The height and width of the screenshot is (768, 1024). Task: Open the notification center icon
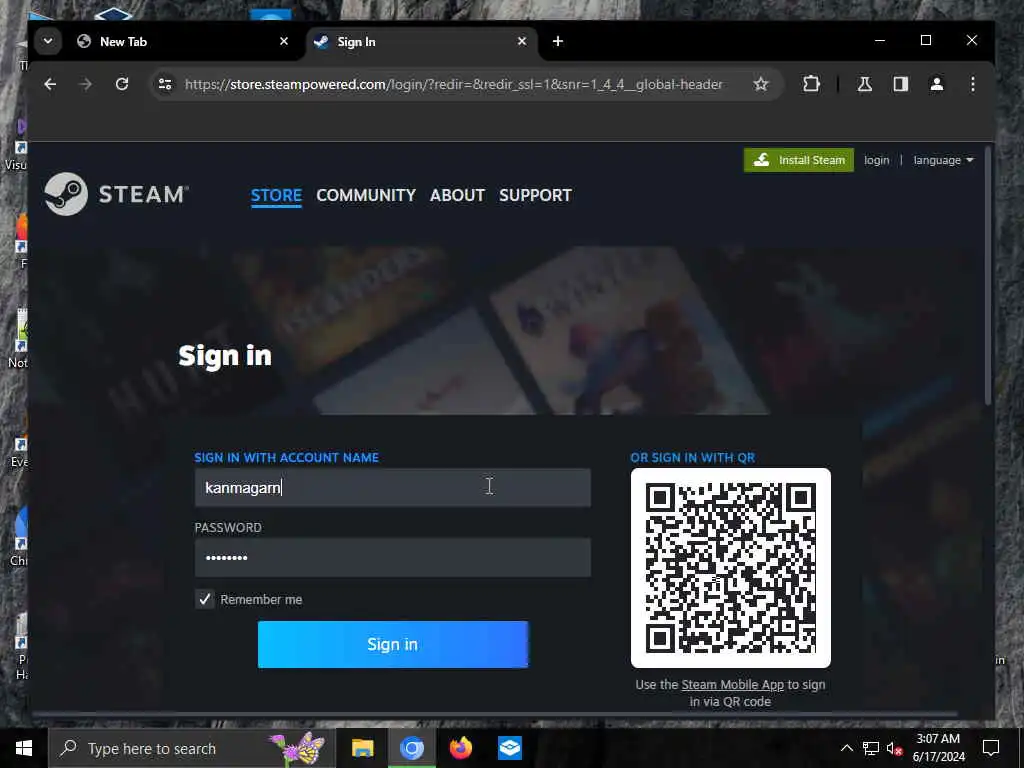coord(991,748)
